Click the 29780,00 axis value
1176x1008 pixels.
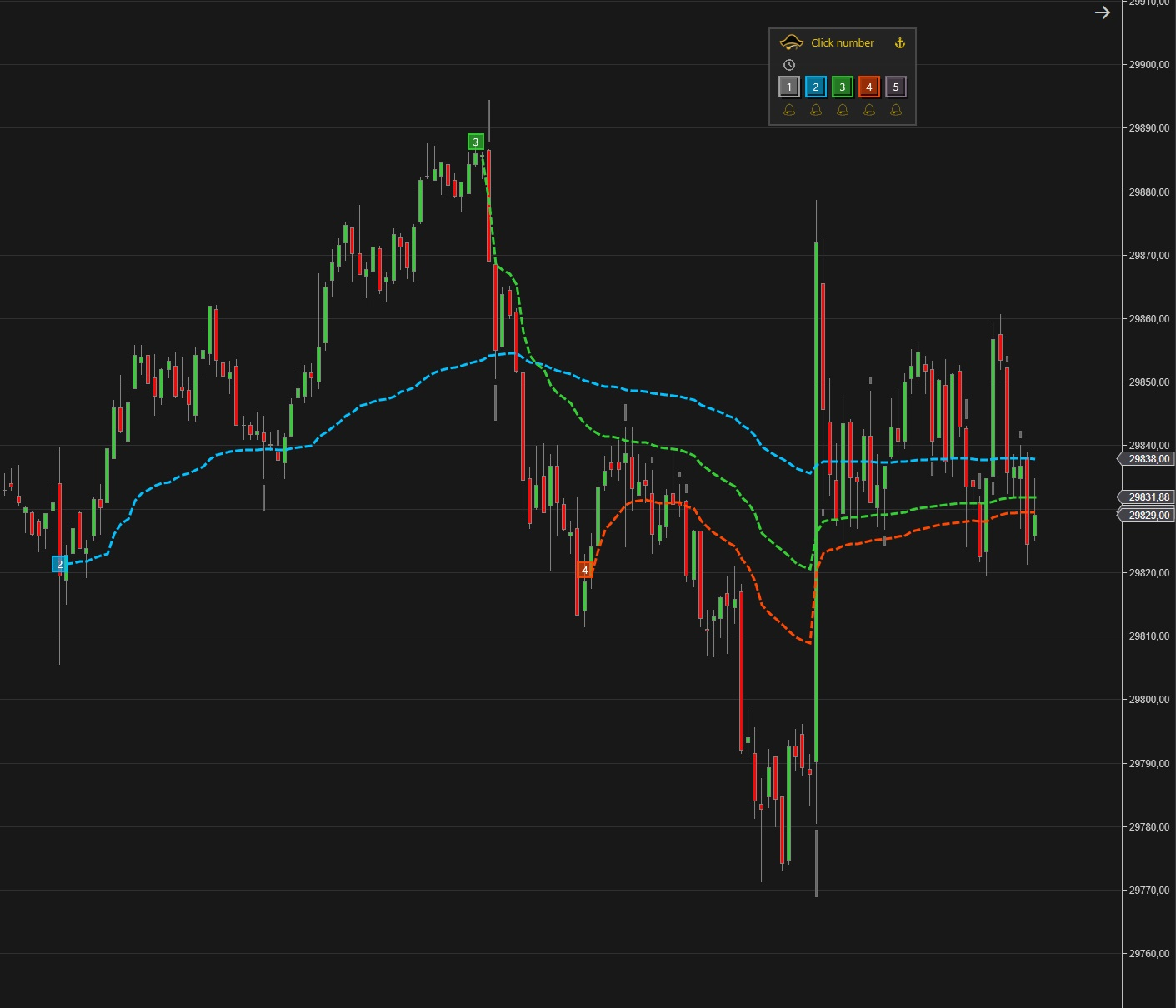pos(1149,827)
